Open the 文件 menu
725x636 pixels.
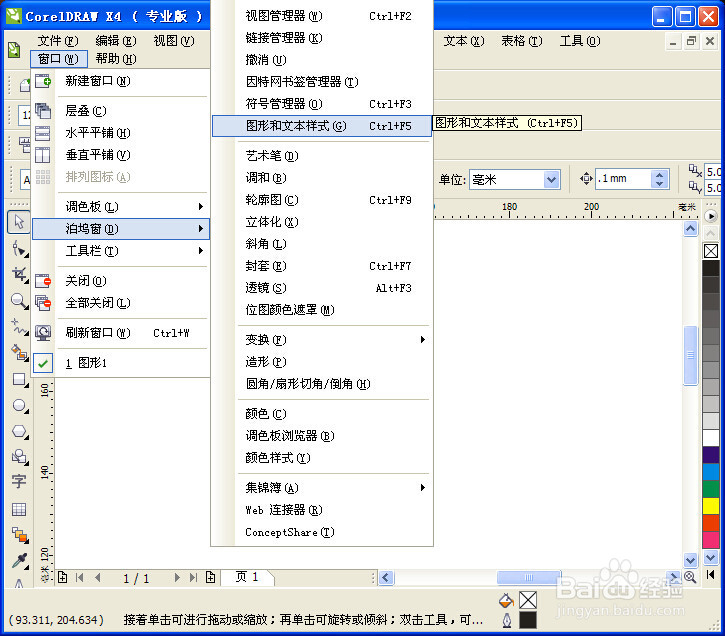58,41
